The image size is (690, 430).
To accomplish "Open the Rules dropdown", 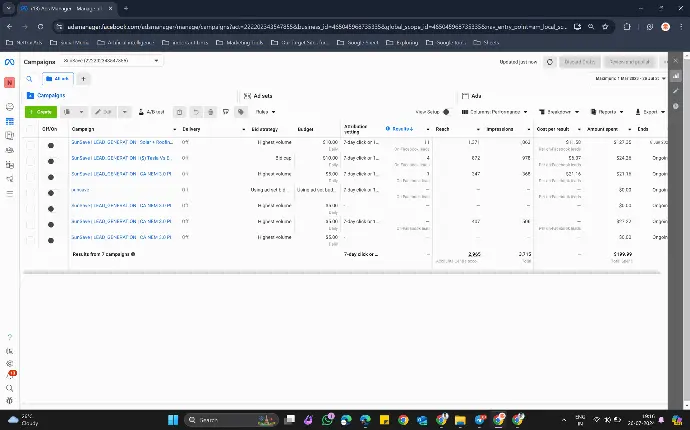I will (265, 112).
